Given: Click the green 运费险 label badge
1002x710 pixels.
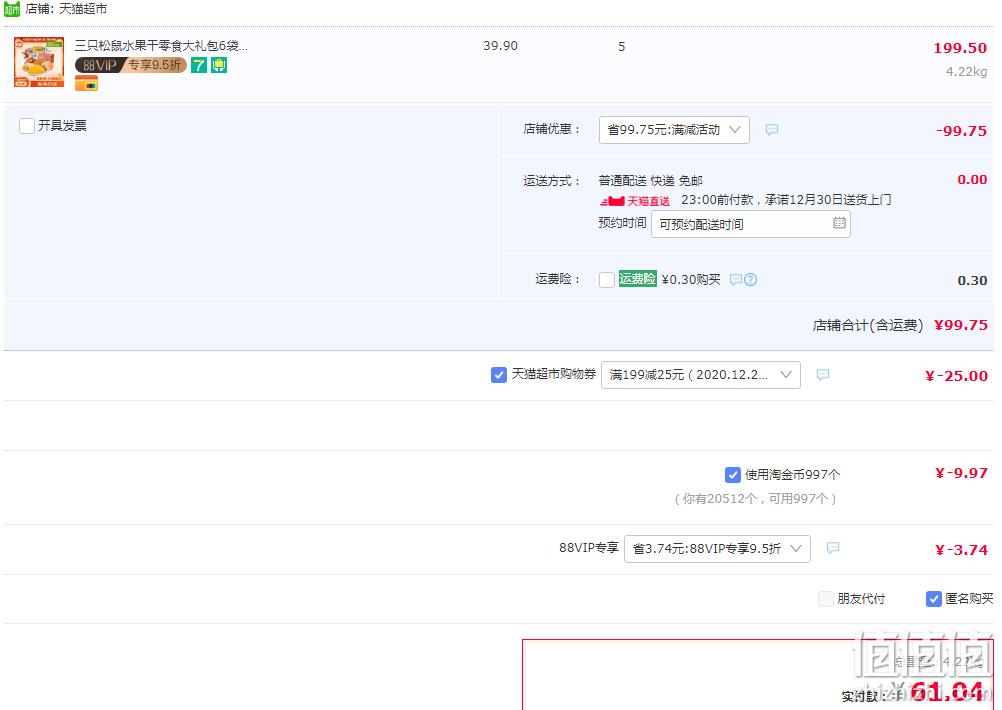Looking at the screenshot, I should [637, 279].
